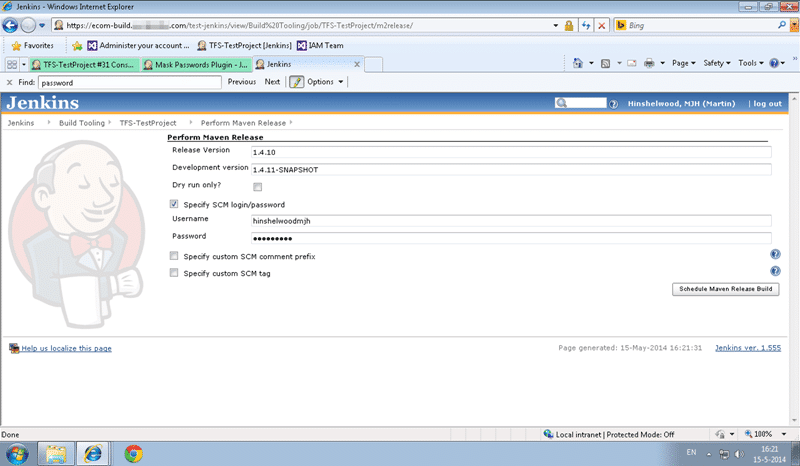
Task: Click the Print icon in command bar
Action: 649,63
